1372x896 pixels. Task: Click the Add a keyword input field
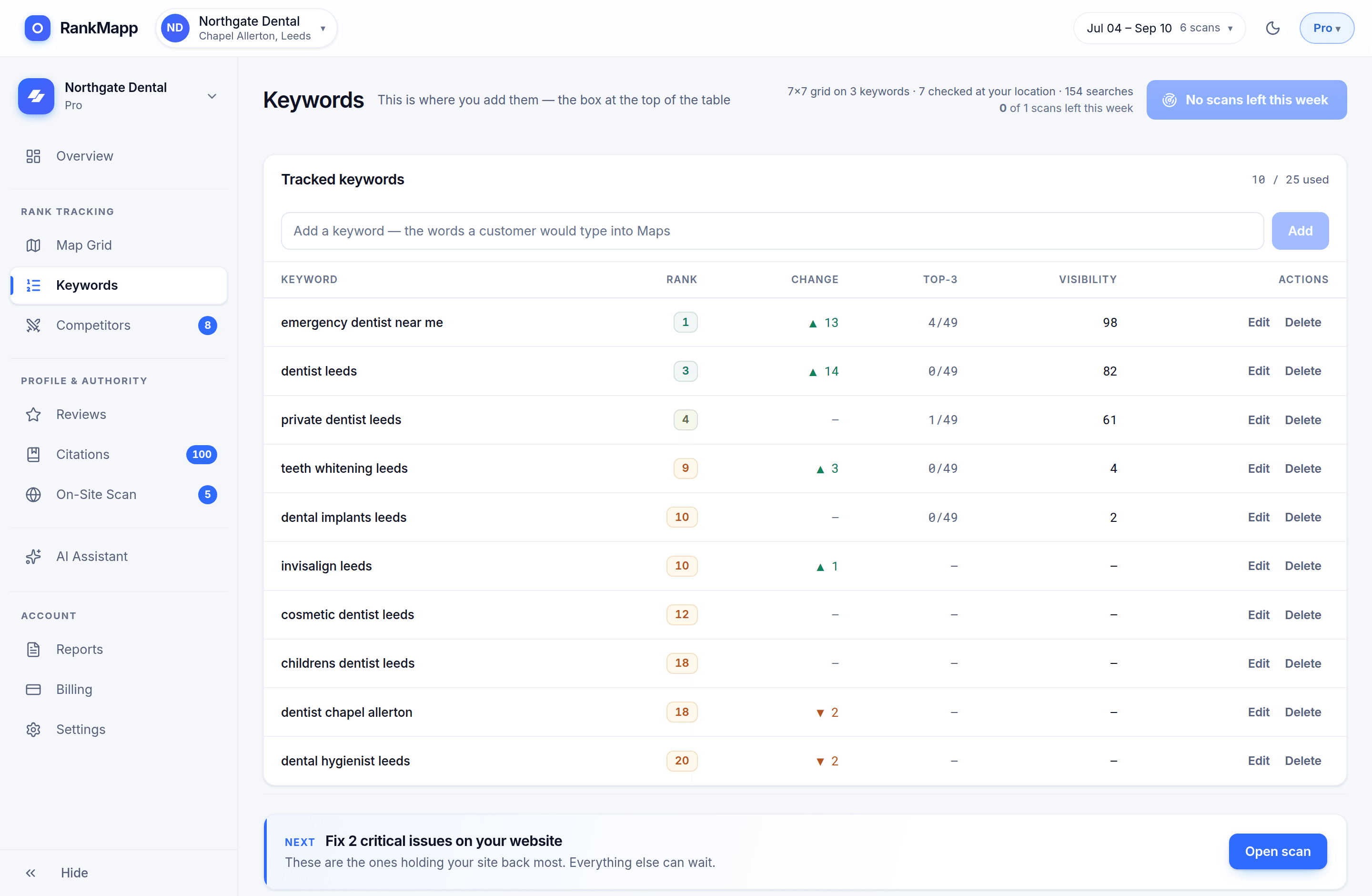[772, 231]
